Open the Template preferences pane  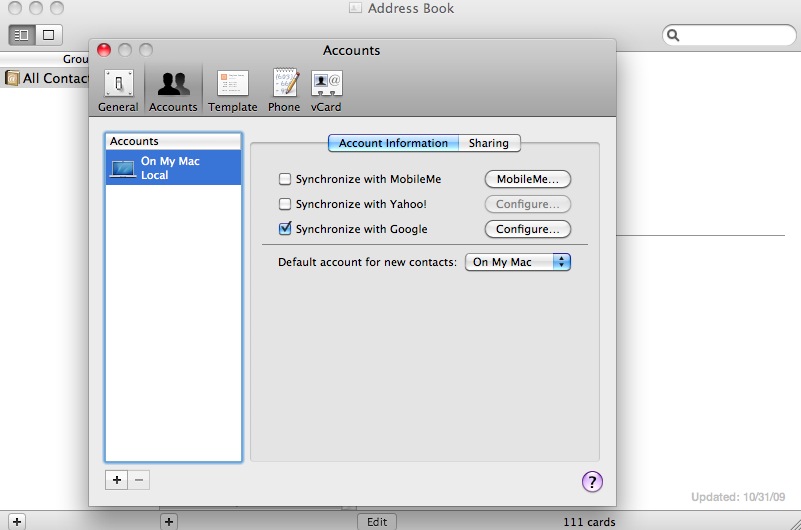point(232,90)
